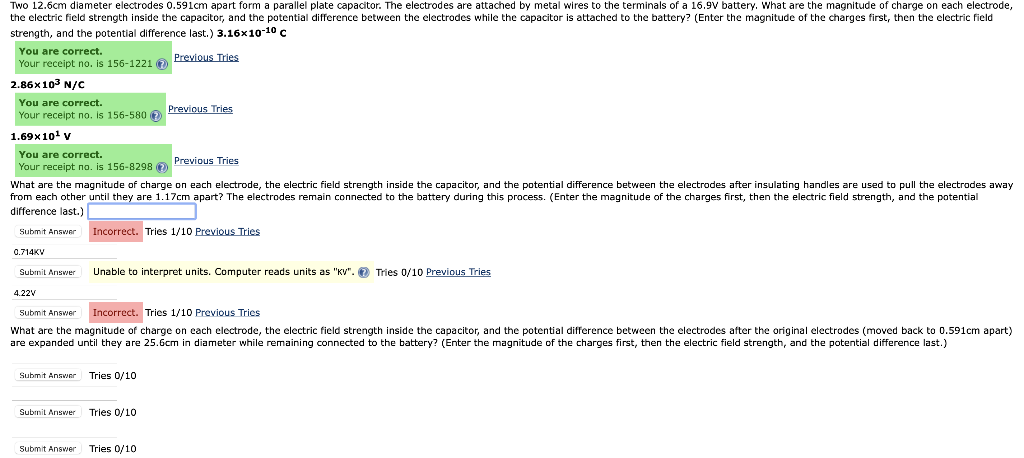The image size is (1024, 458).
Task: Open help icon beside receipt 156-8298
Action: coord(162,167)
